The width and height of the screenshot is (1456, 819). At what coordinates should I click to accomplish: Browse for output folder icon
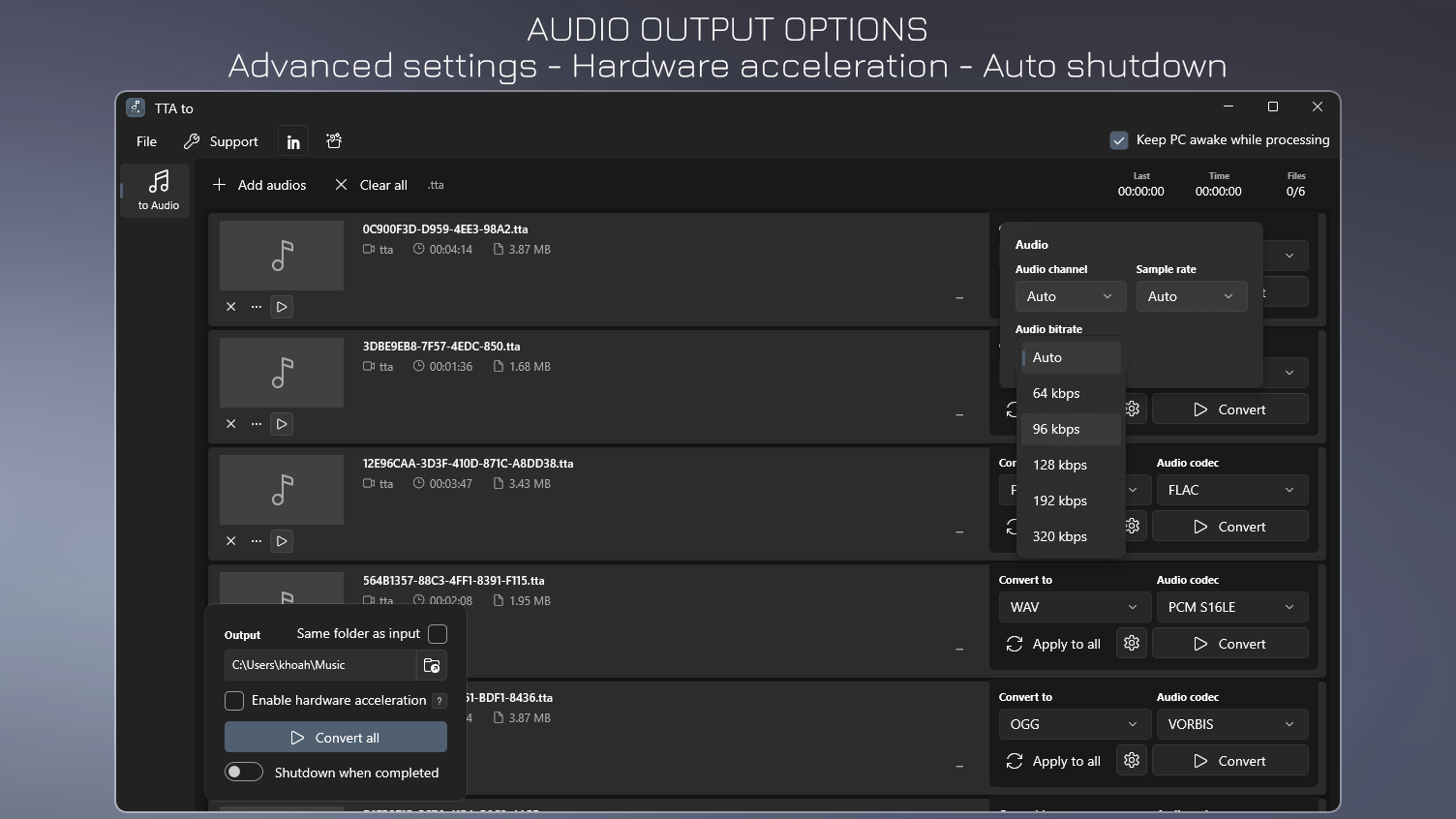432,665
